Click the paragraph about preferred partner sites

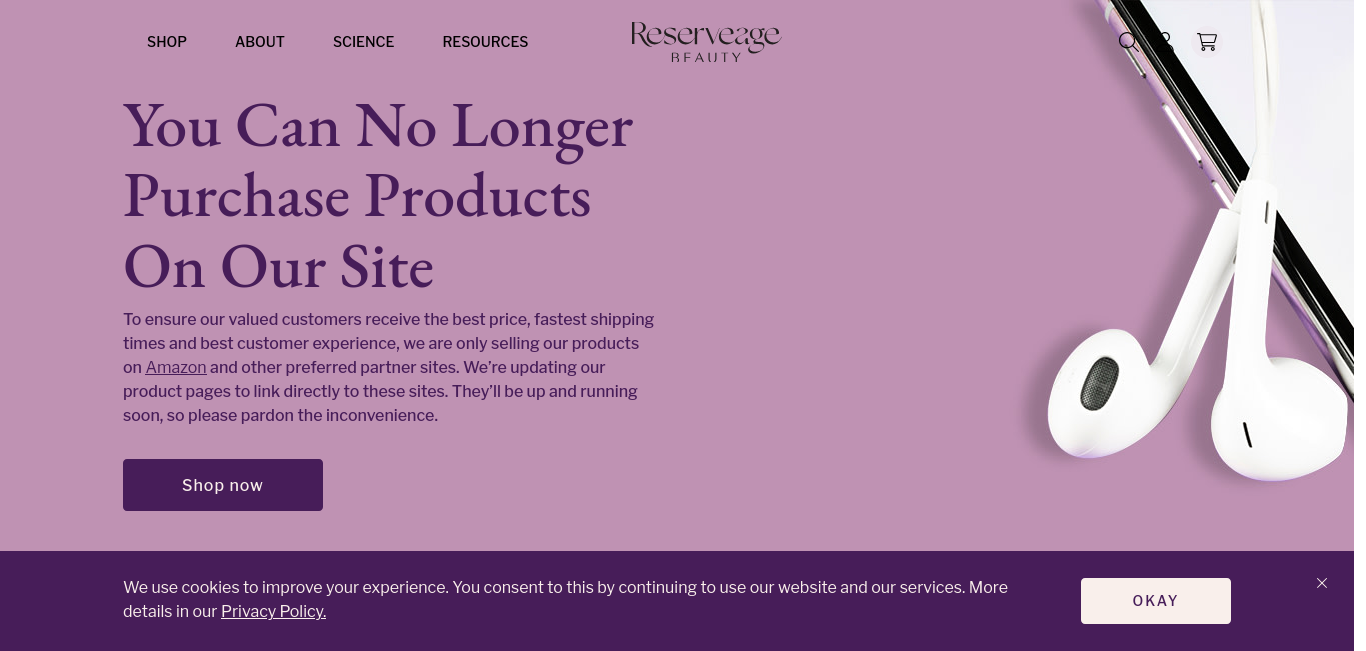click(x=389, y=367)
